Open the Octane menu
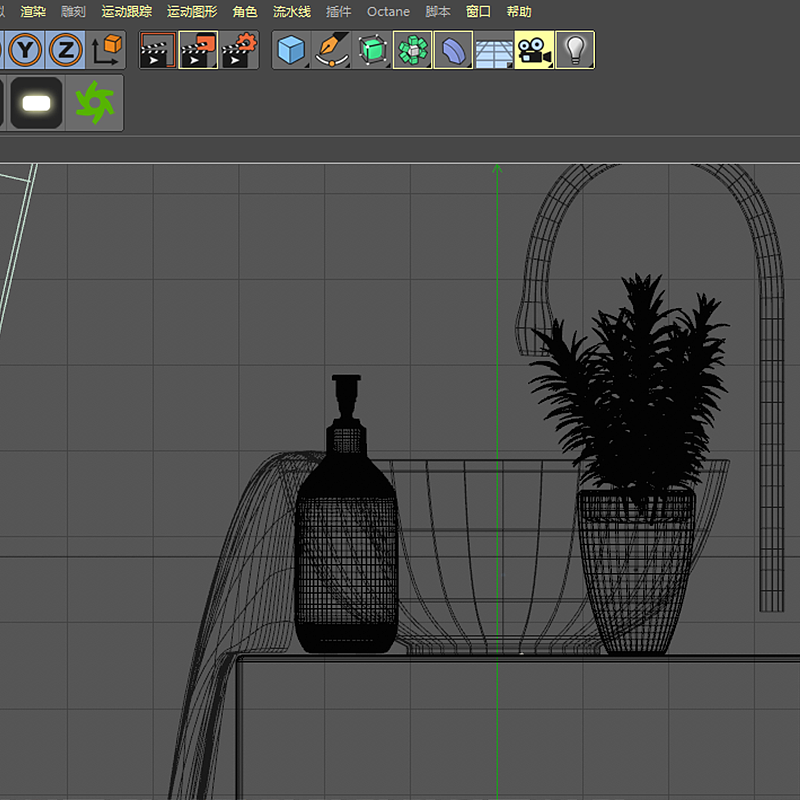This screenshot has height=800, width=800. pos(388,11)
